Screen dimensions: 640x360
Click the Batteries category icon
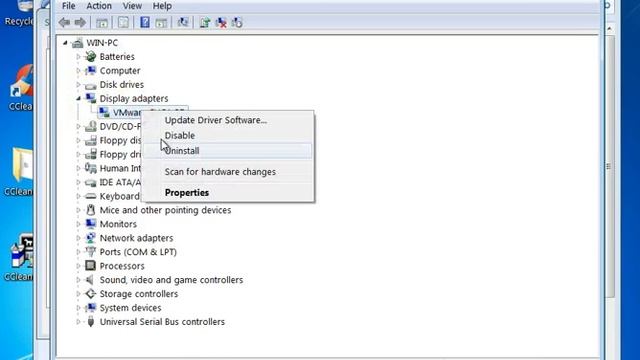click(x=91, y=57)
